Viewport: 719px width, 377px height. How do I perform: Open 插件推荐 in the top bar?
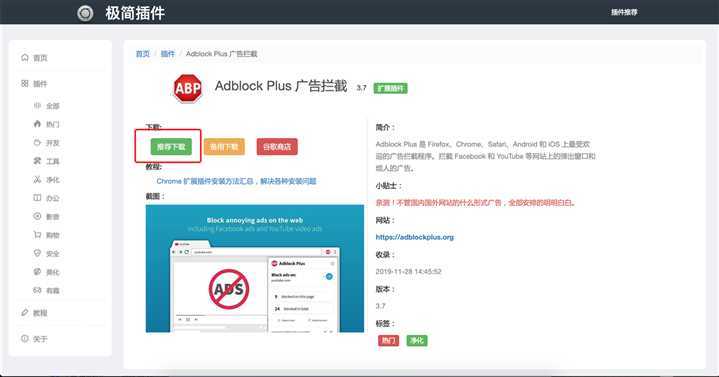624,12
